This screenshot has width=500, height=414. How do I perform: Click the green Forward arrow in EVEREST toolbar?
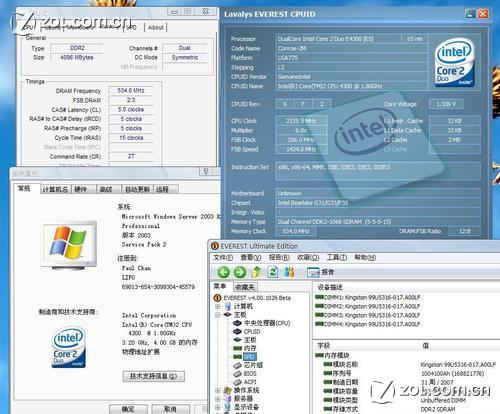point(240,272)
